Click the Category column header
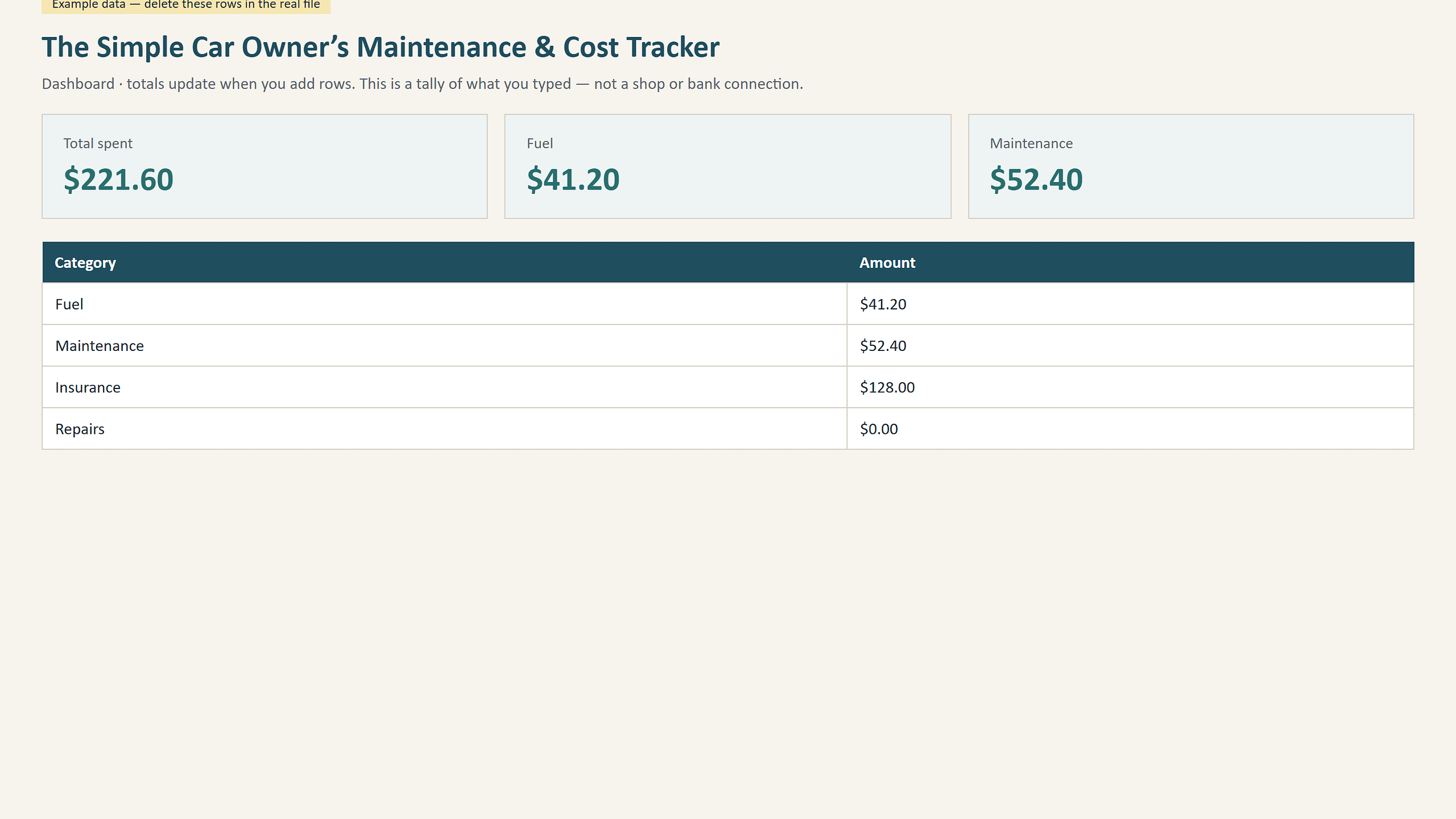Image resolution: width=1456 pixels, height=819 pixels. point(445,262)
